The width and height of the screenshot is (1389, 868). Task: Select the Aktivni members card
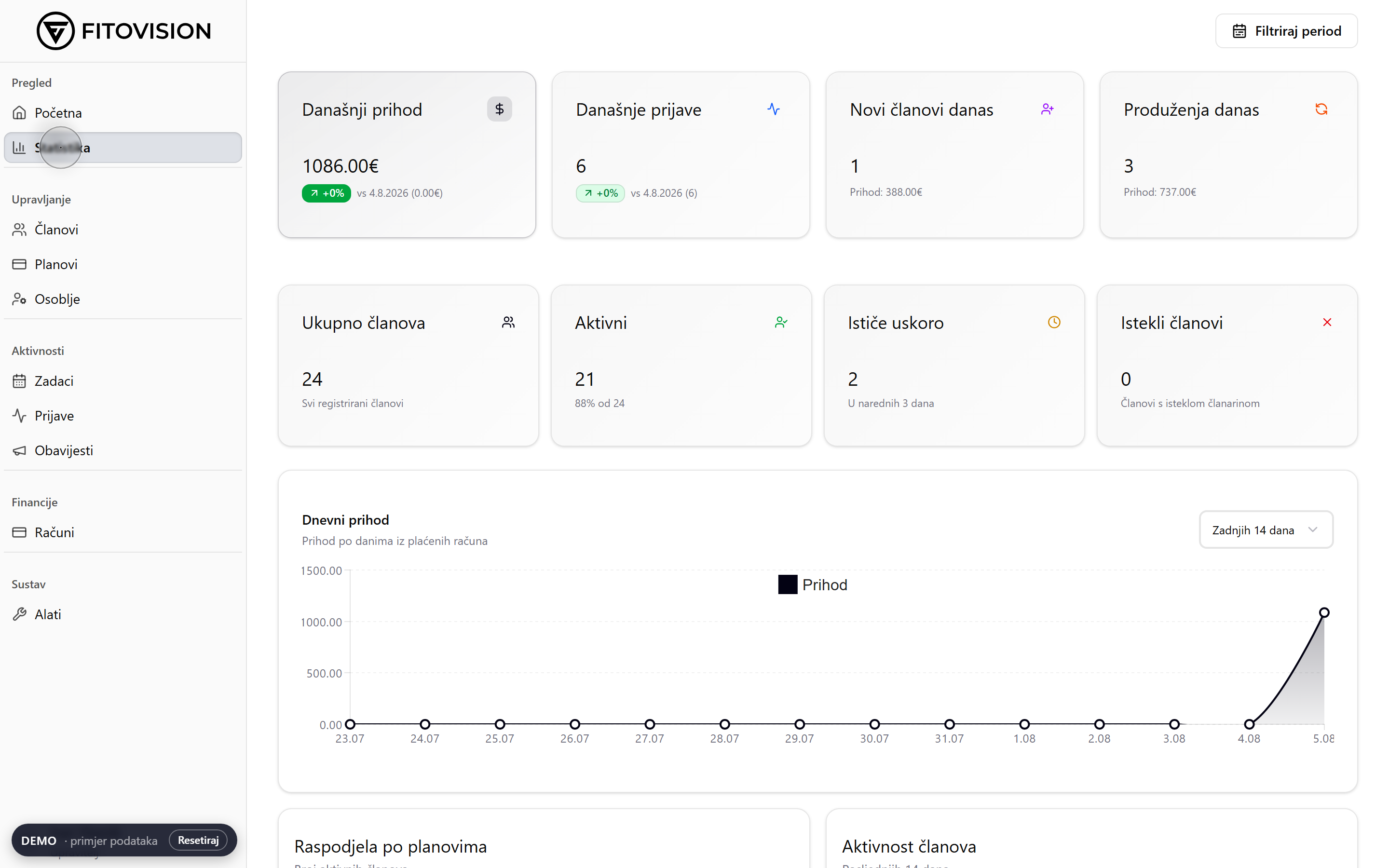tap(681, 366)
